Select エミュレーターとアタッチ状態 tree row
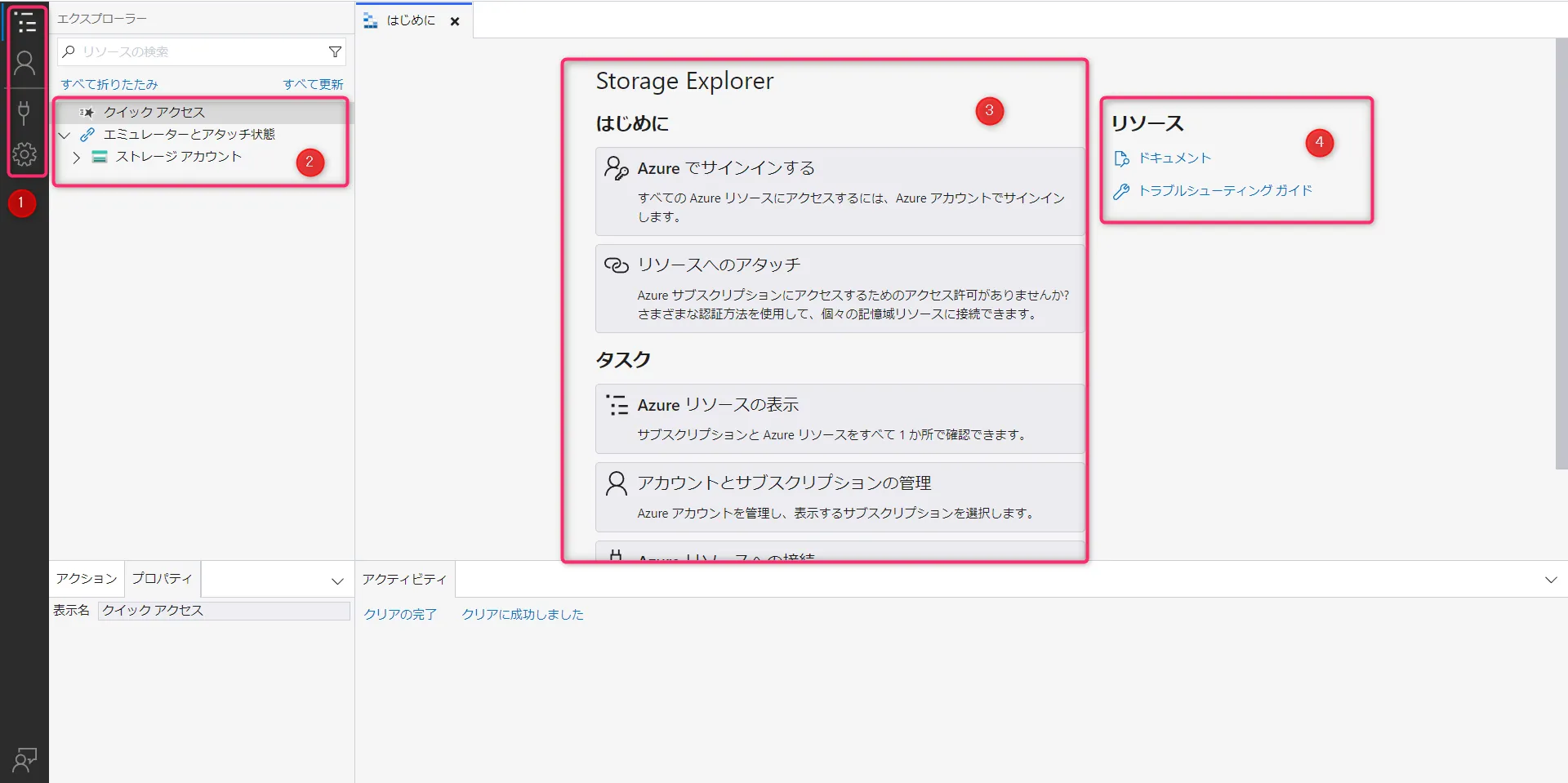The width and height of the screenshot is (1568, 783). [x=202, y=134]
